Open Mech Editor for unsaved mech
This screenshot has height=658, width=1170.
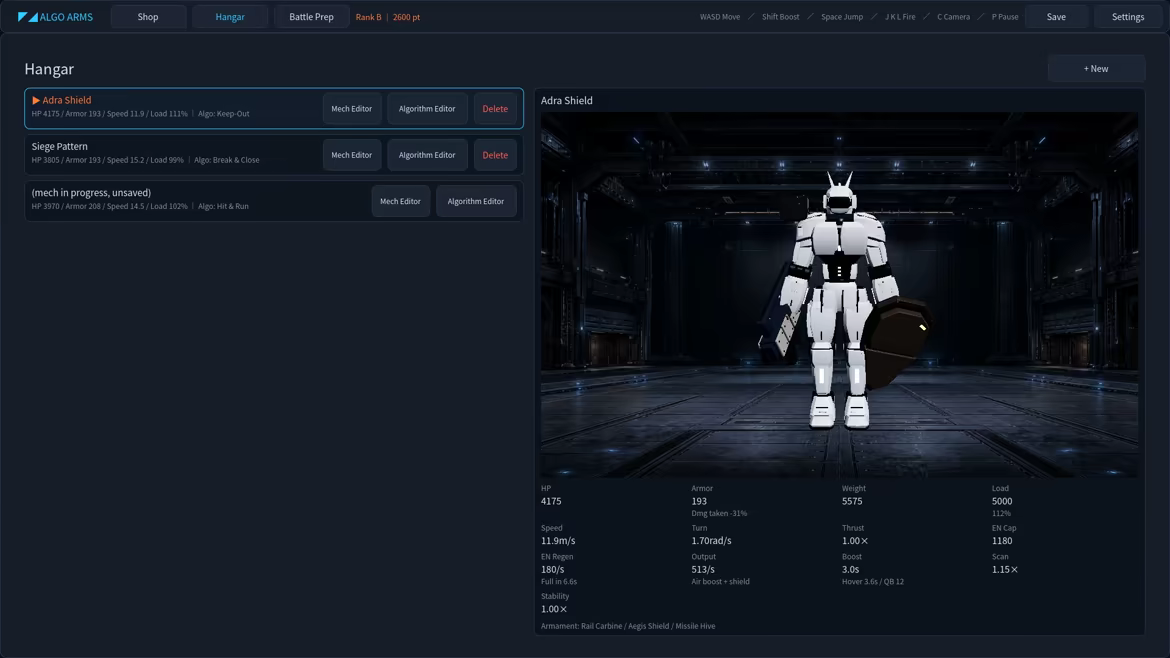click(400, 201)
